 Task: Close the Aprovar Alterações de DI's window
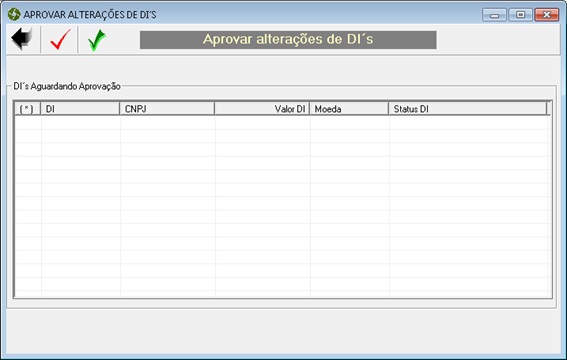click(x=546, y=15)
